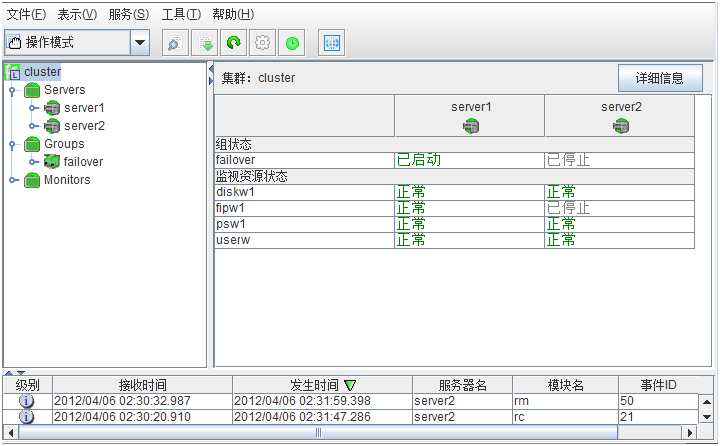Screen dimensions: 720x446
Task: Open the 操作模式 mode dropdown
Action: coord(140,43)
